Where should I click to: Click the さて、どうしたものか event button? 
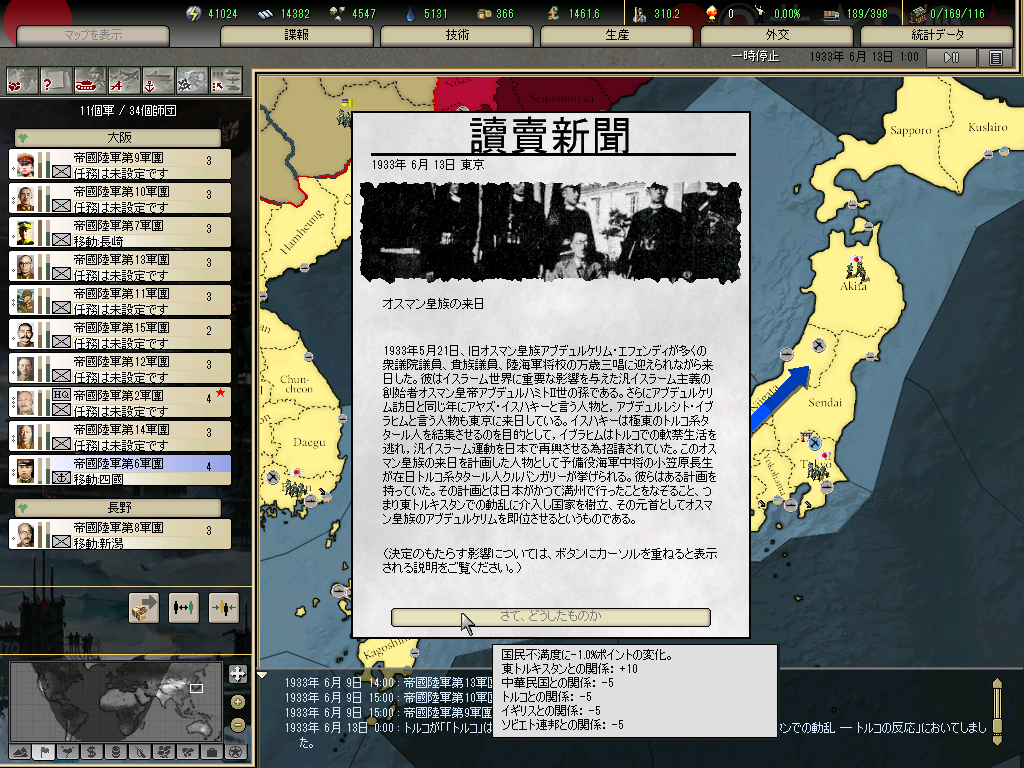(x=551, y=617)
